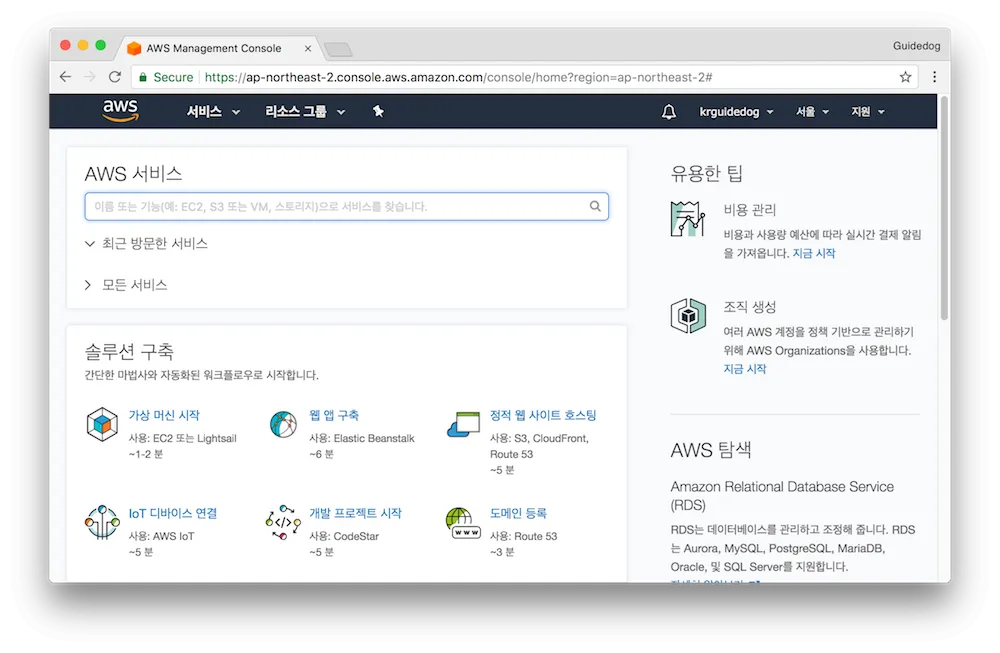Click the 'AWS IoT' usage text
Viewport: 1000px width, 653px height.
173,536
